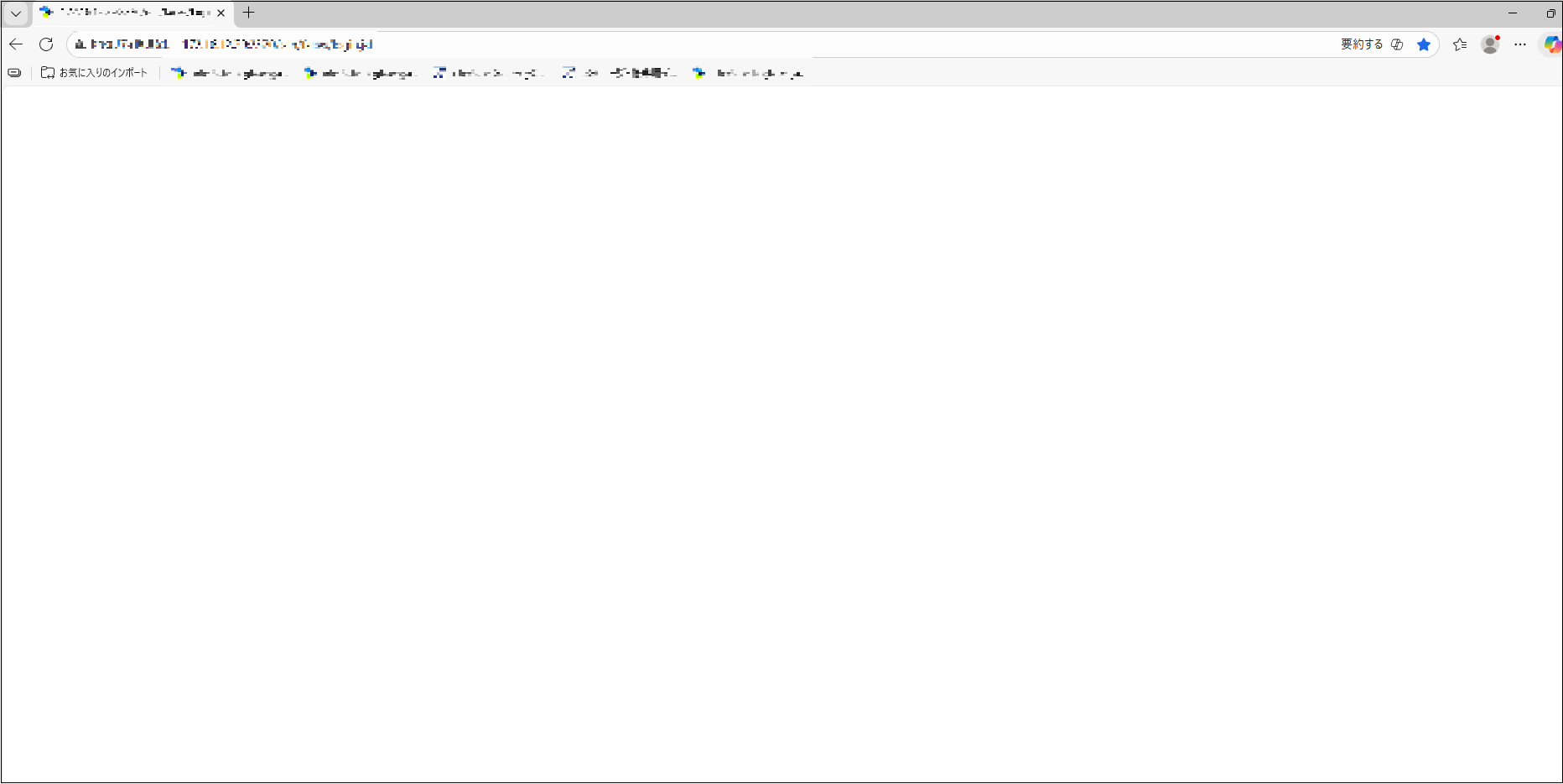Click the 要約する button

pos(1360,44)
